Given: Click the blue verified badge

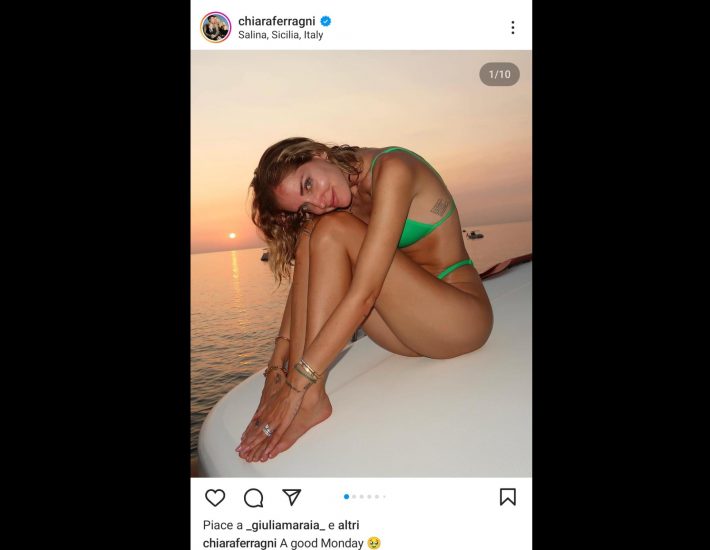Looking at the screenshot, I should click(326, 21).
